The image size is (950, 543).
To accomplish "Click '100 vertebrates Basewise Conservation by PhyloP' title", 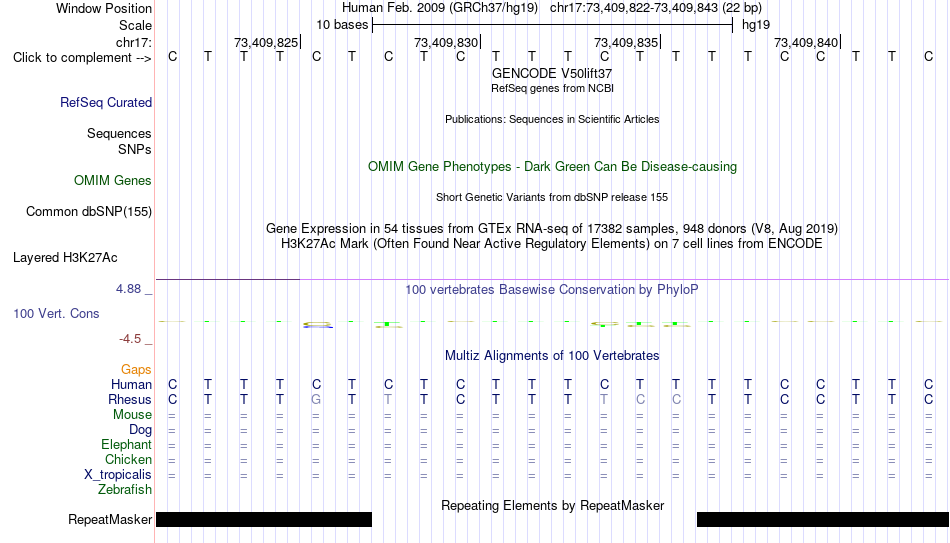I will tap(552, 290).
